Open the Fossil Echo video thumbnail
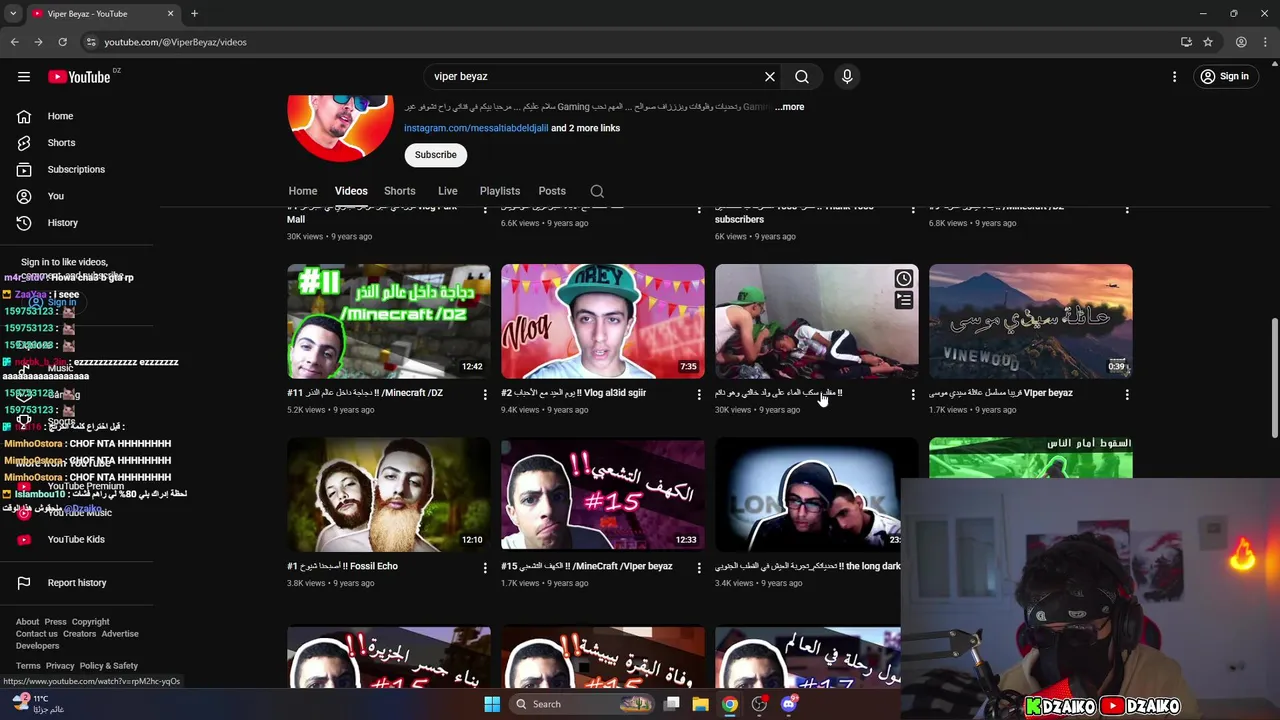The height and width of the screenshot is (720, 1280). tap(389, 494)
